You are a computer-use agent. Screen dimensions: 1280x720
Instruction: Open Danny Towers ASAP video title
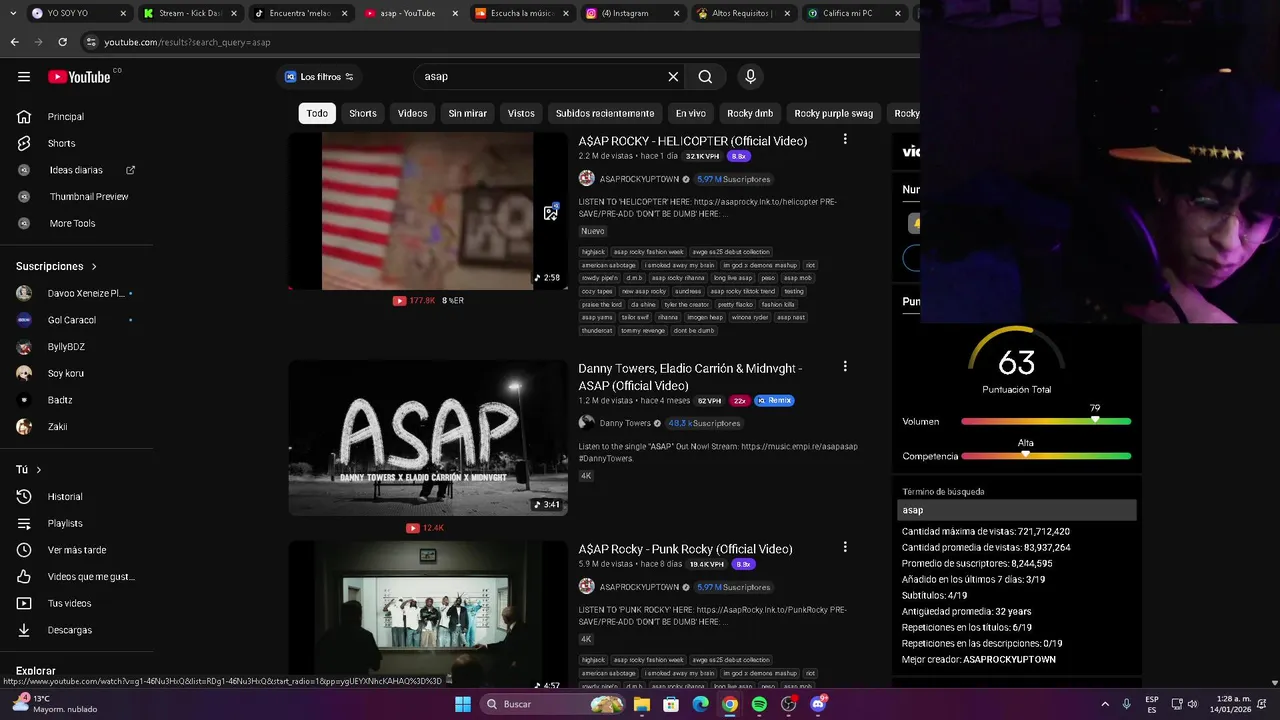(690, 377)
